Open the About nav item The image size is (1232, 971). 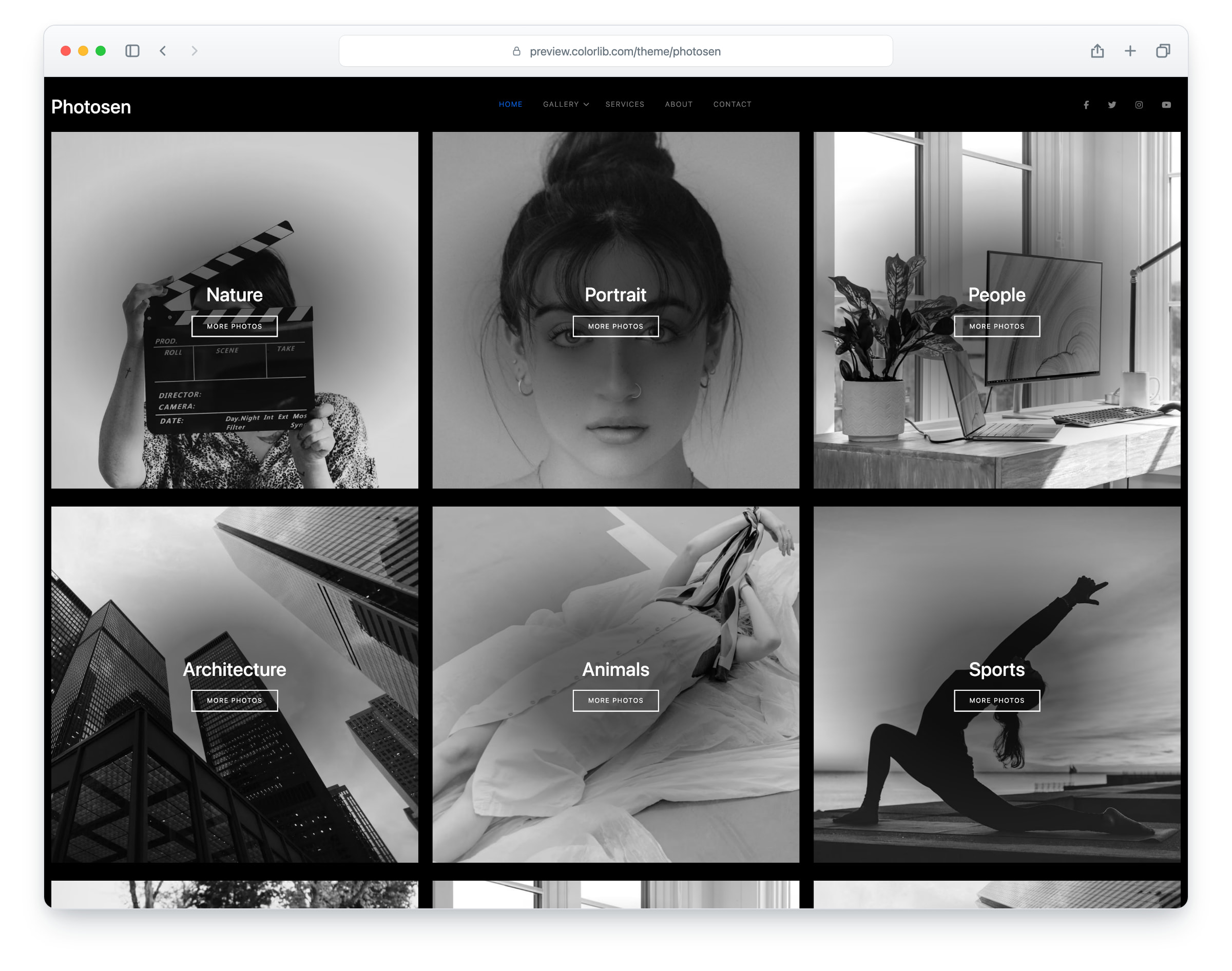(678, 104)
